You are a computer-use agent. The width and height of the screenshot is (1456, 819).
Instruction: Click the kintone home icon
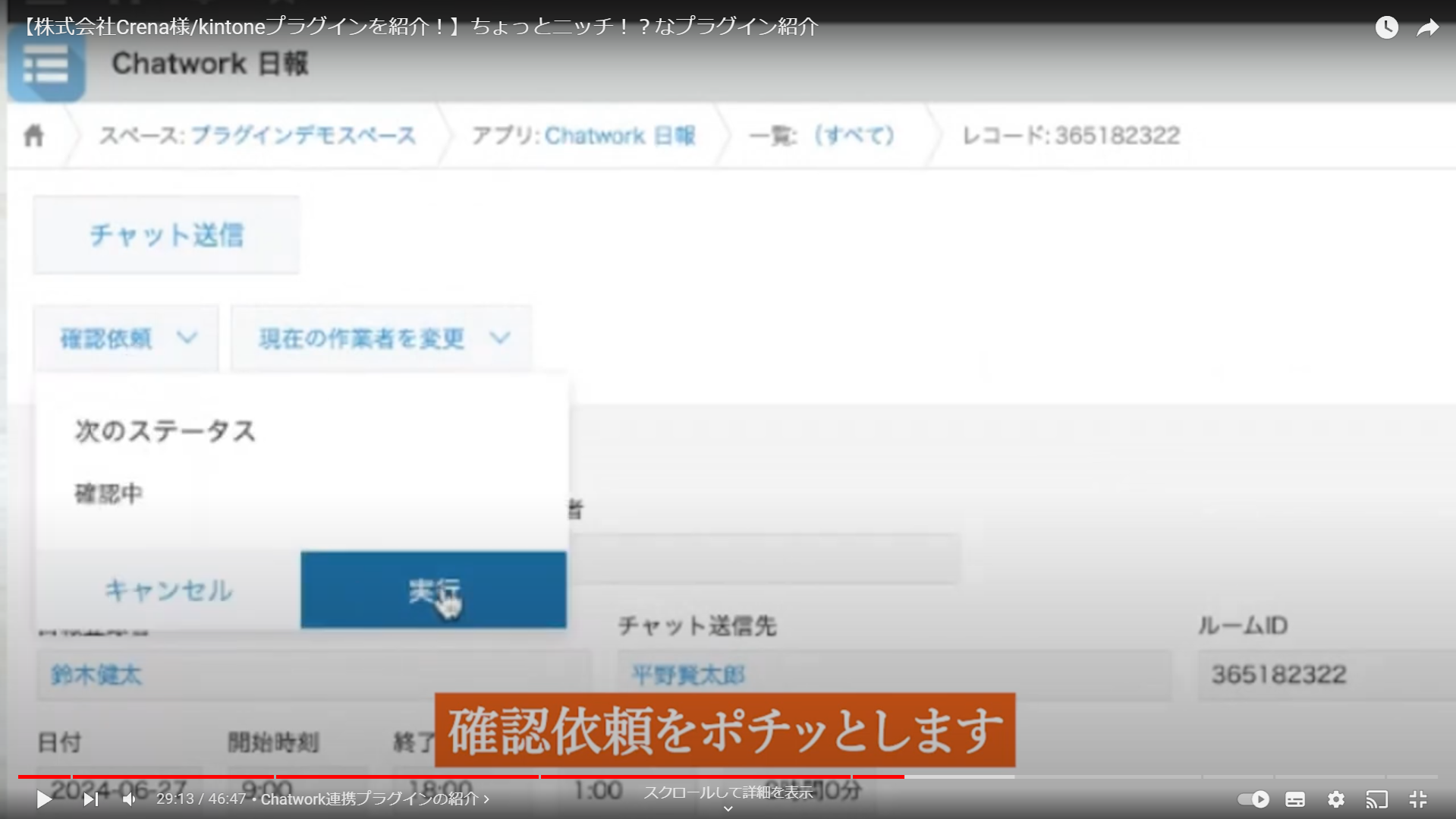pyautogui.click(x=33, y=136)
